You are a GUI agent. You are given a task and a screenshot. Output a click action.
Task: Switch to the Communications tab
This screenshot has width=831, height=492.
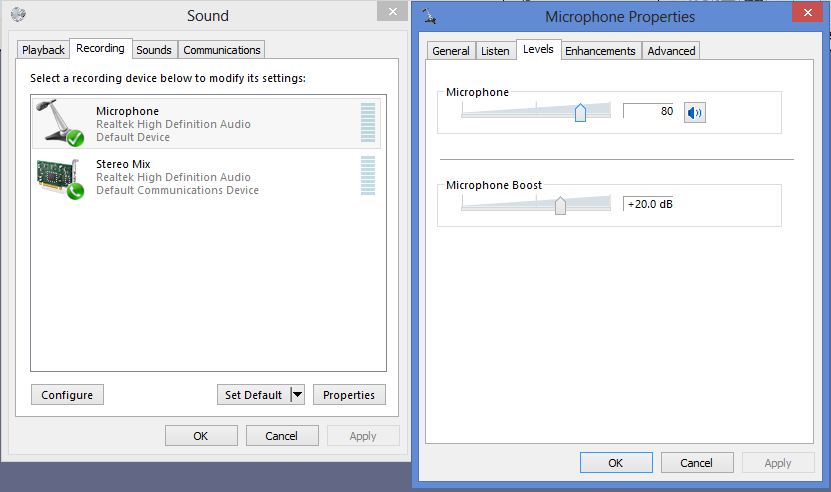222,50
